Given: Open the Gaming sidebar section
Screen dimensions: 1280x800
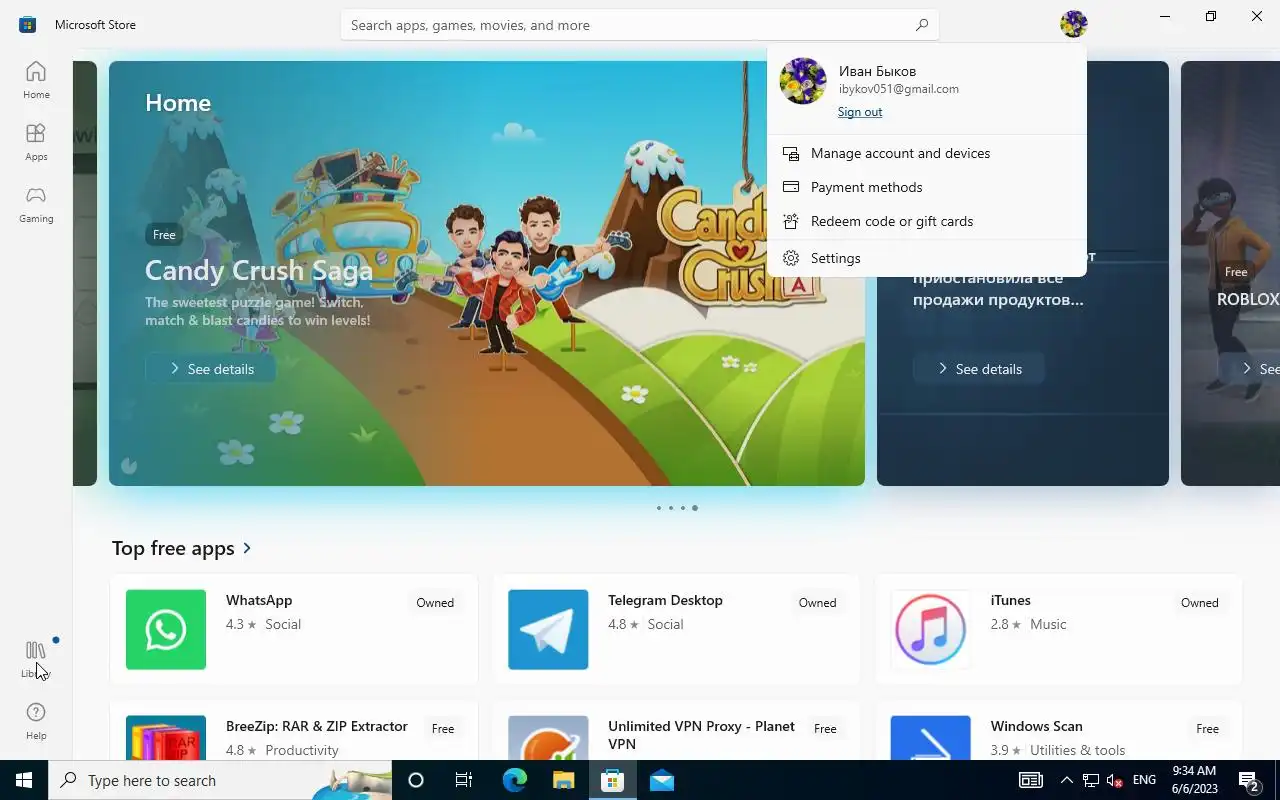Looking at the screenshot, I should [36, 204].
